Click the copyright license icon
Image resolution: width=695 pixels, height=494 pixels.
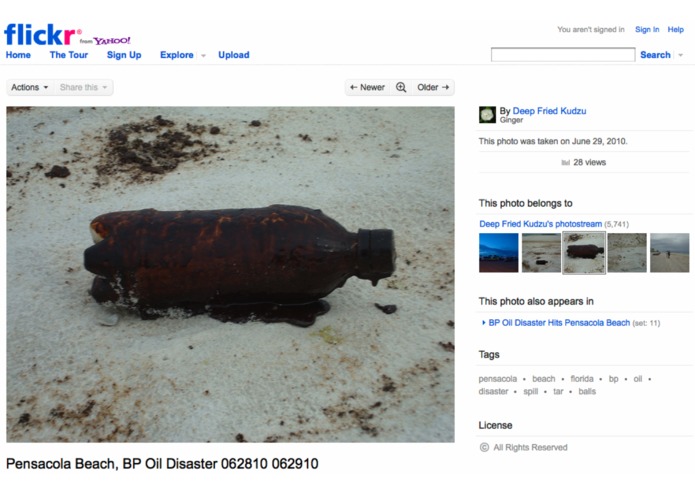tap(484, 447)
